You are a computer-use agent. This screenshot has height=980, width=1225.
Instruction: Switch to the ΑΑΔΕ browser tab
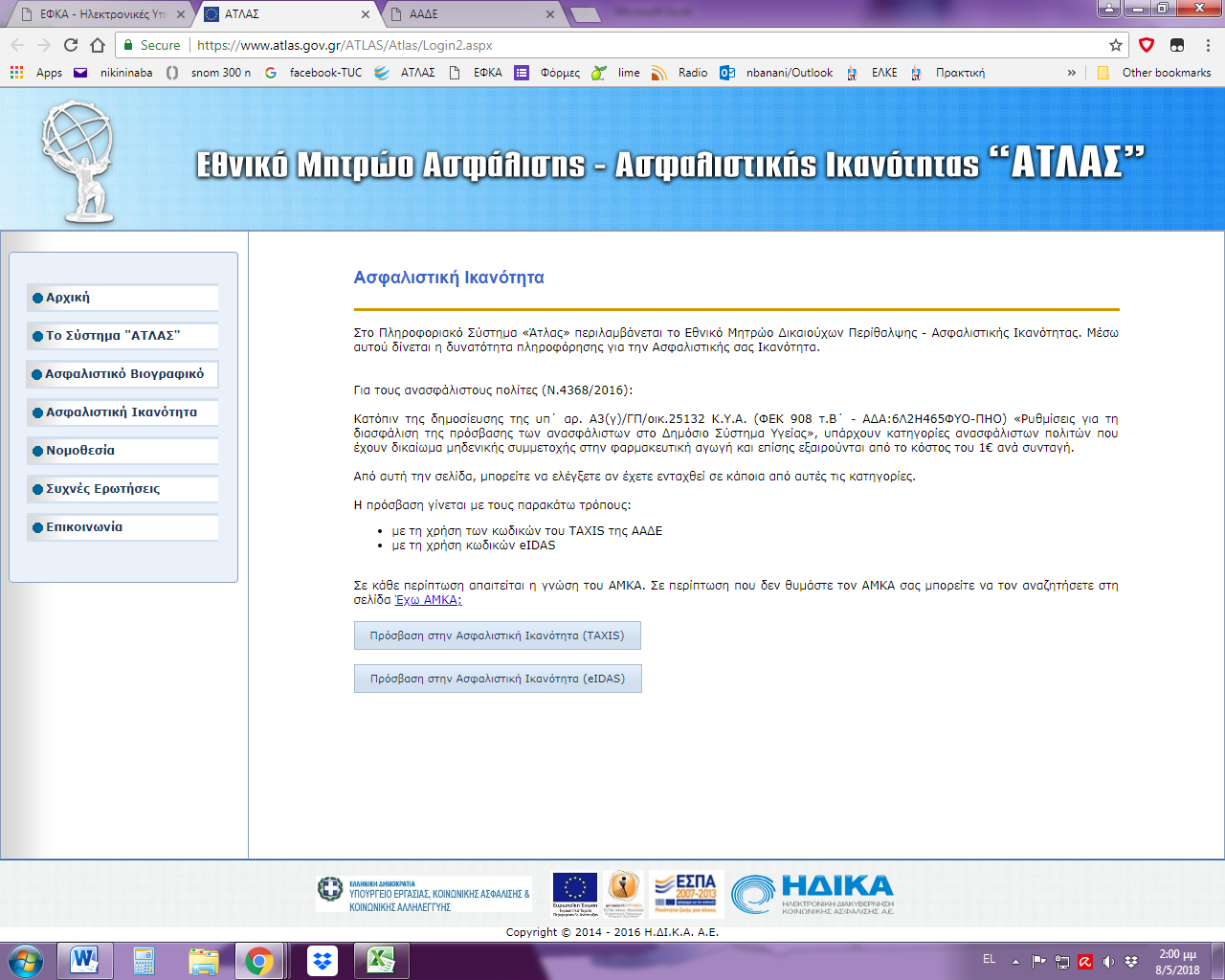[x=469, y=14]
